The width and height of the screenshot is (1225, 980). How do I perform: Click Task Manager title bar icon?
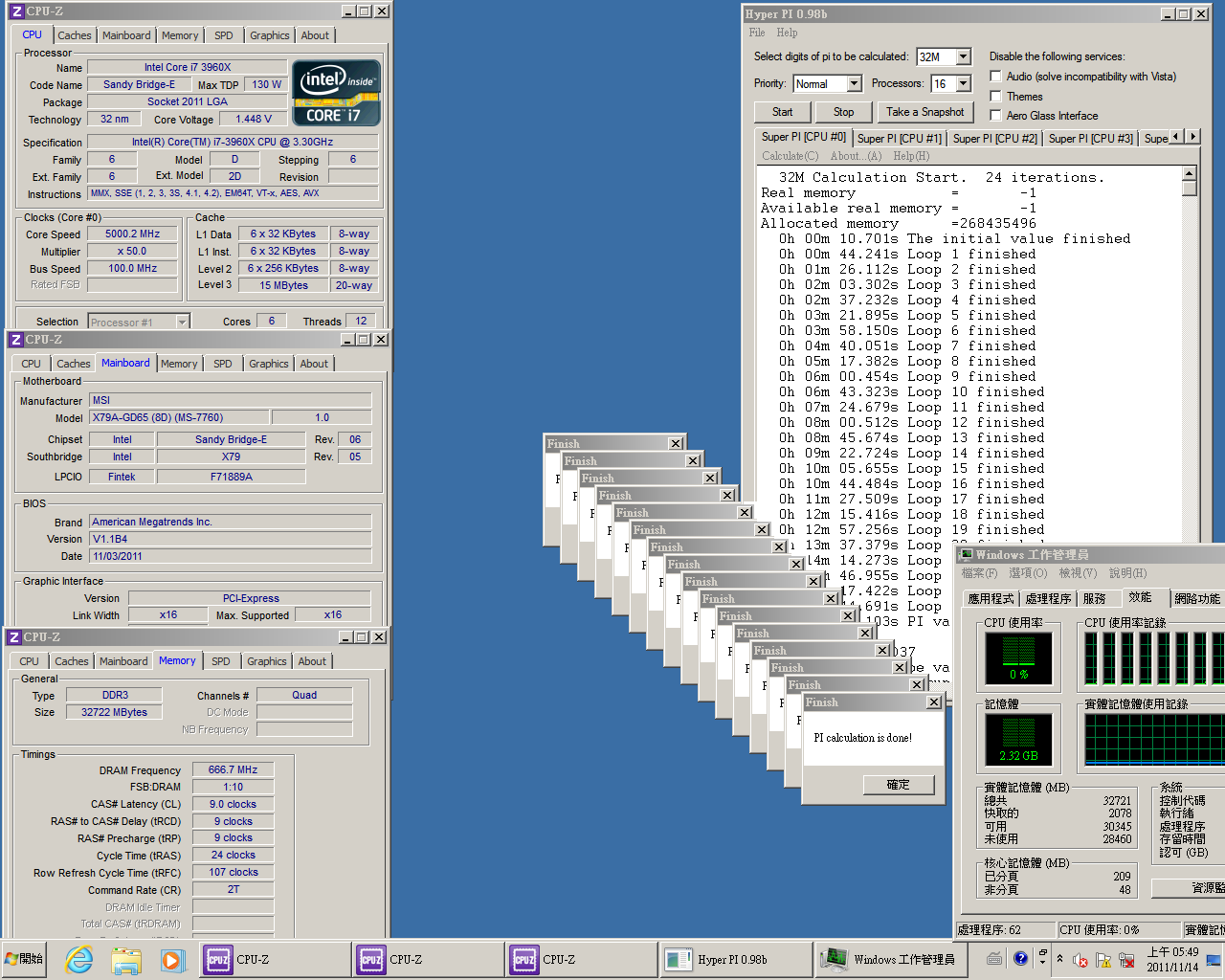coord(966,555)
